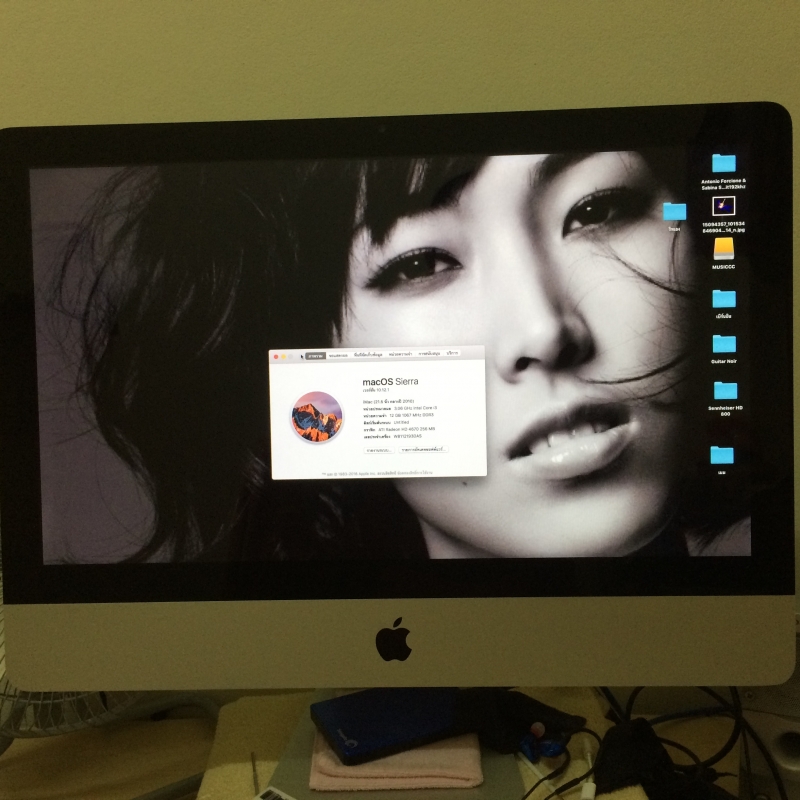Switch to the Memory (หน่วยความจำ) tab
The image size is (800, 800).
pos(401,355)
